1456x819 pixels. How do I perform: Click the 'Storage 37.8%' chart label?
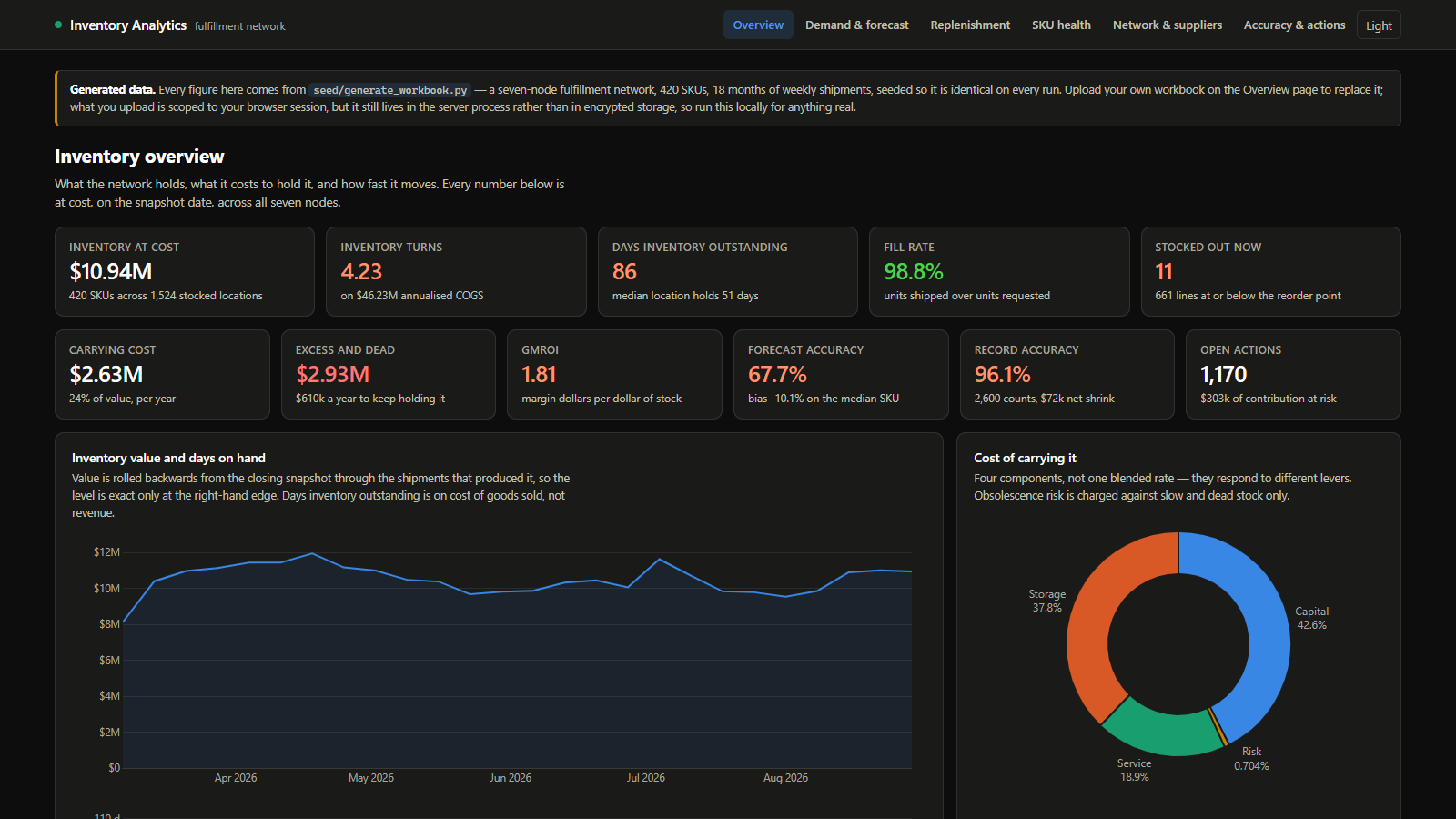click(1046, 601)
